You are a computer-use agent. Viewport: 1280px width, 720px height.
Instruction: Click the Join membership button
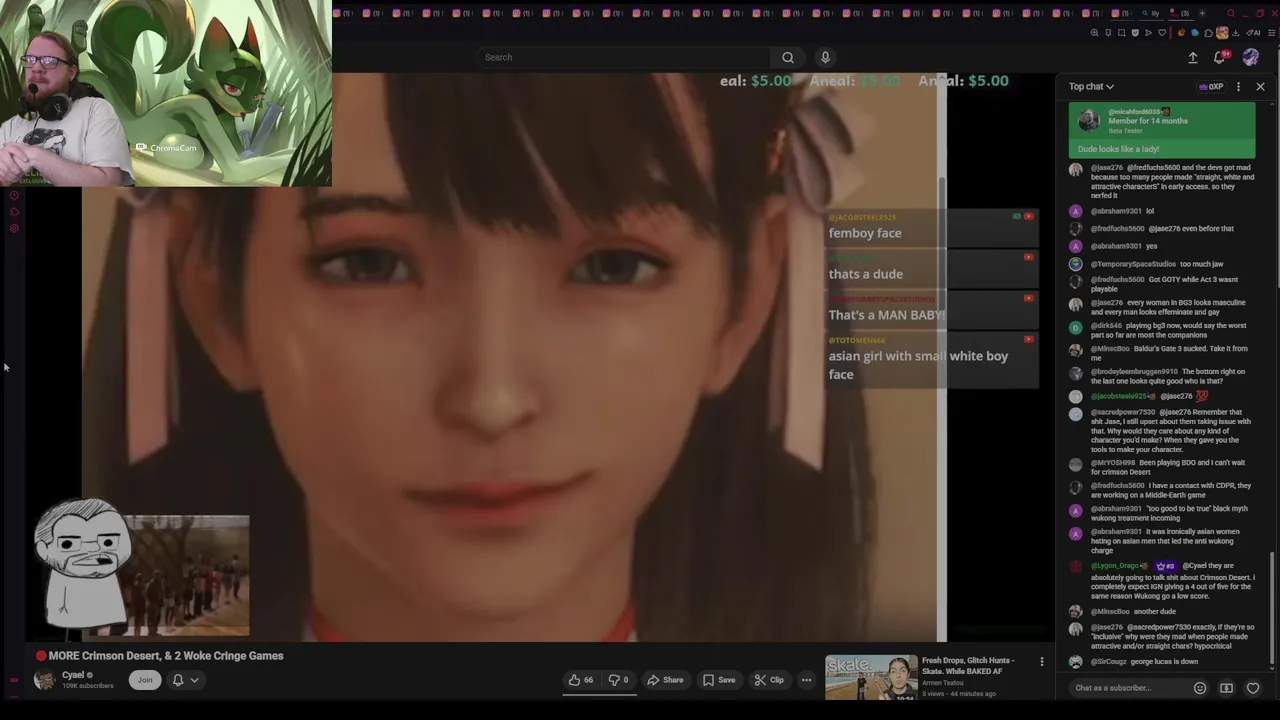[x=145, y=680]
